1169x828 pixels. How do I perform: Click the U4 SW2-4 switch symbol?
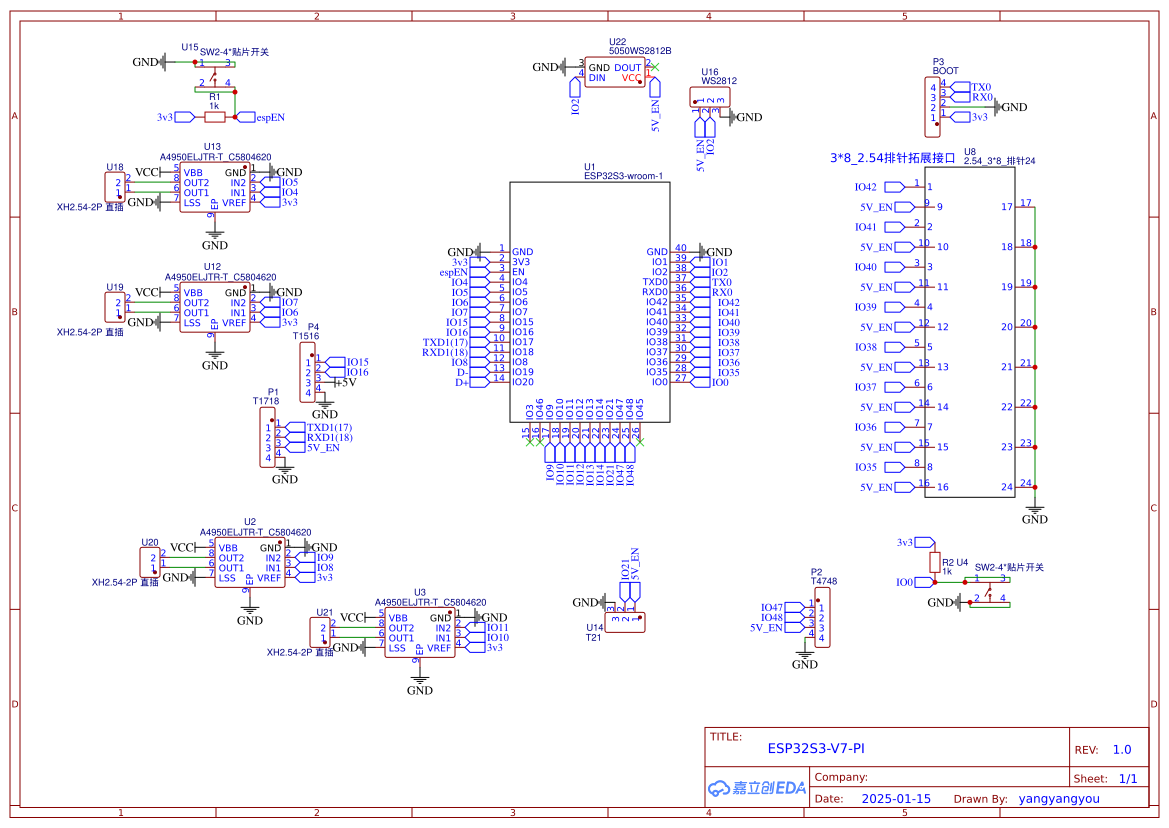click(x=990, y=592)
